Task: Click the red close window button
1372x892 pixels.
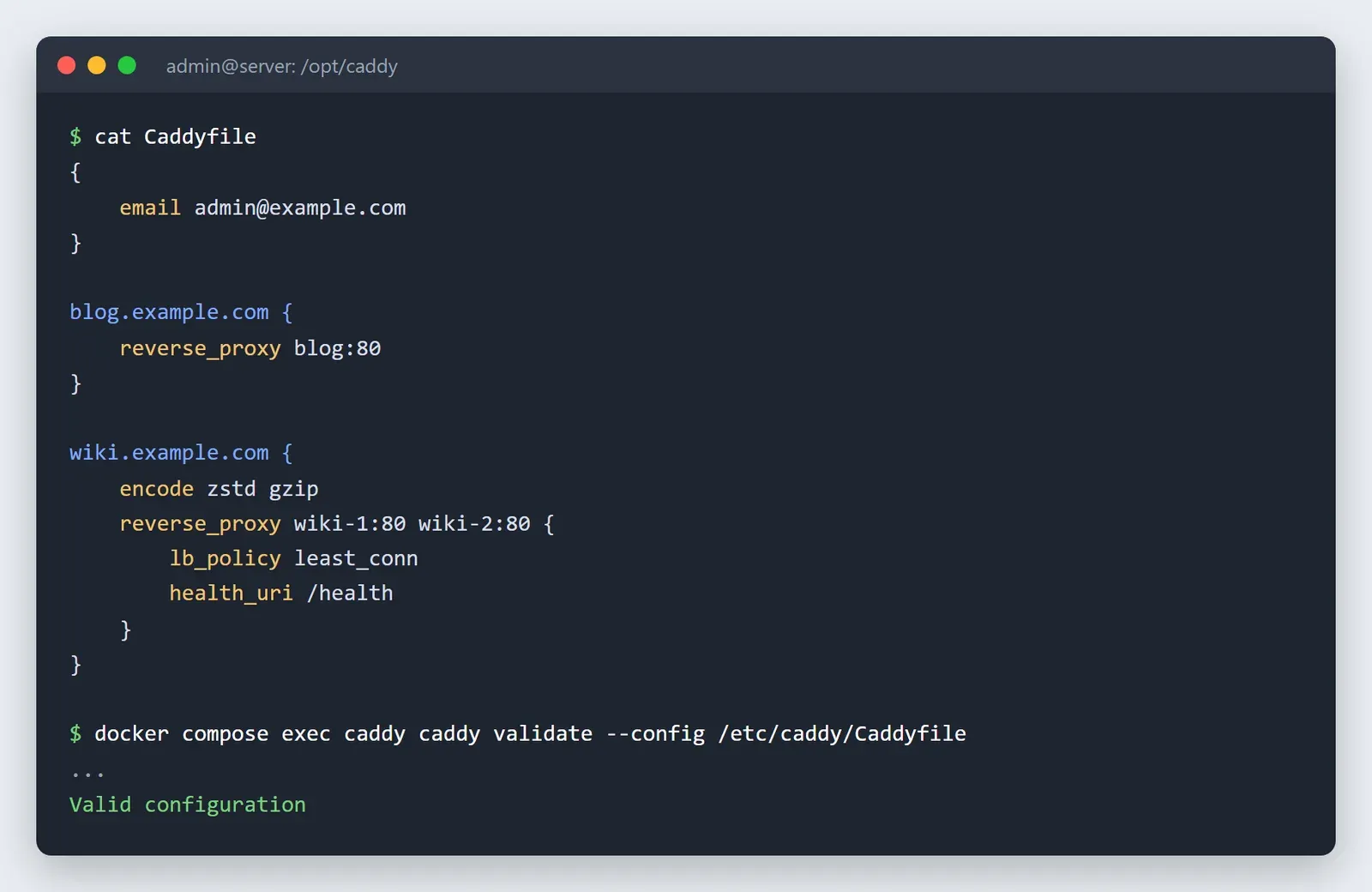Action: pos(66,65)
